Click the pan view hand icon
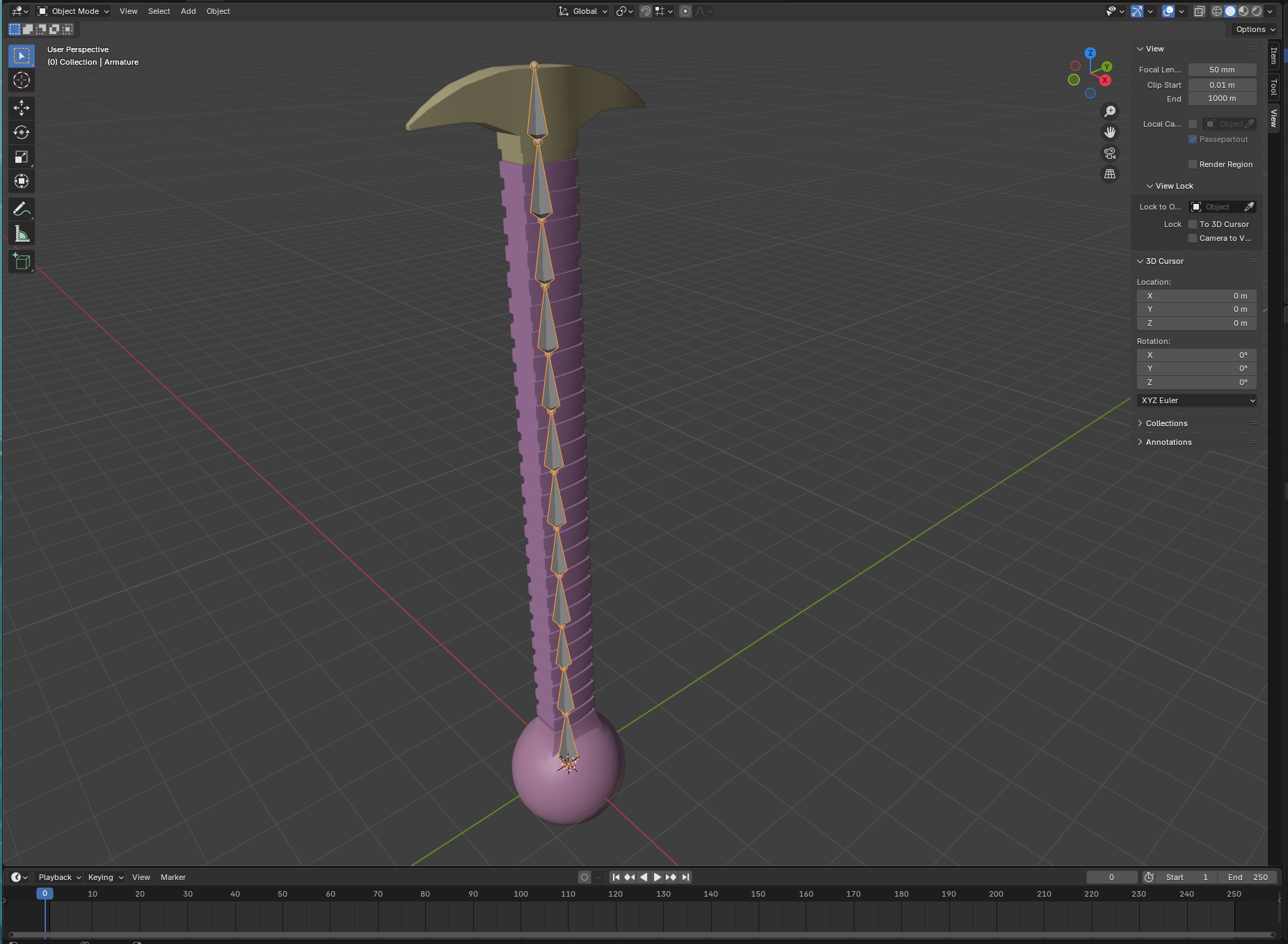 coord(1110,132)
